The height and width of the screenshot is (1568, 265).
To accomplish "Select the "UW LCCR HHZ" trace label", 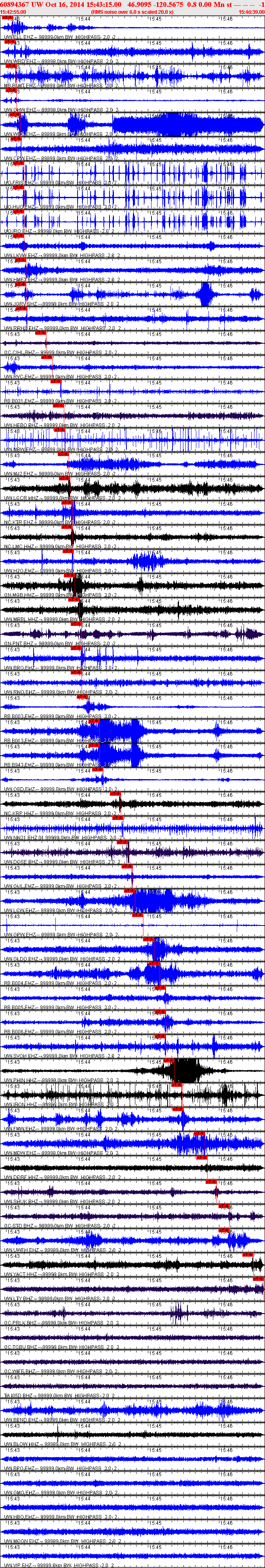I will [x=61, y=499].
